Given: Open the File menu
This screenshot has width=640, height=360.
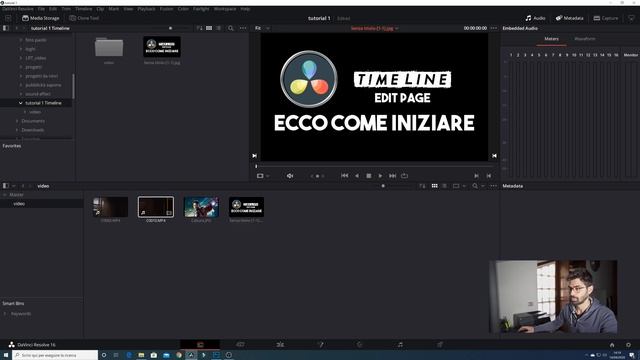Looking at the screenshot, I should coord(41,9).
